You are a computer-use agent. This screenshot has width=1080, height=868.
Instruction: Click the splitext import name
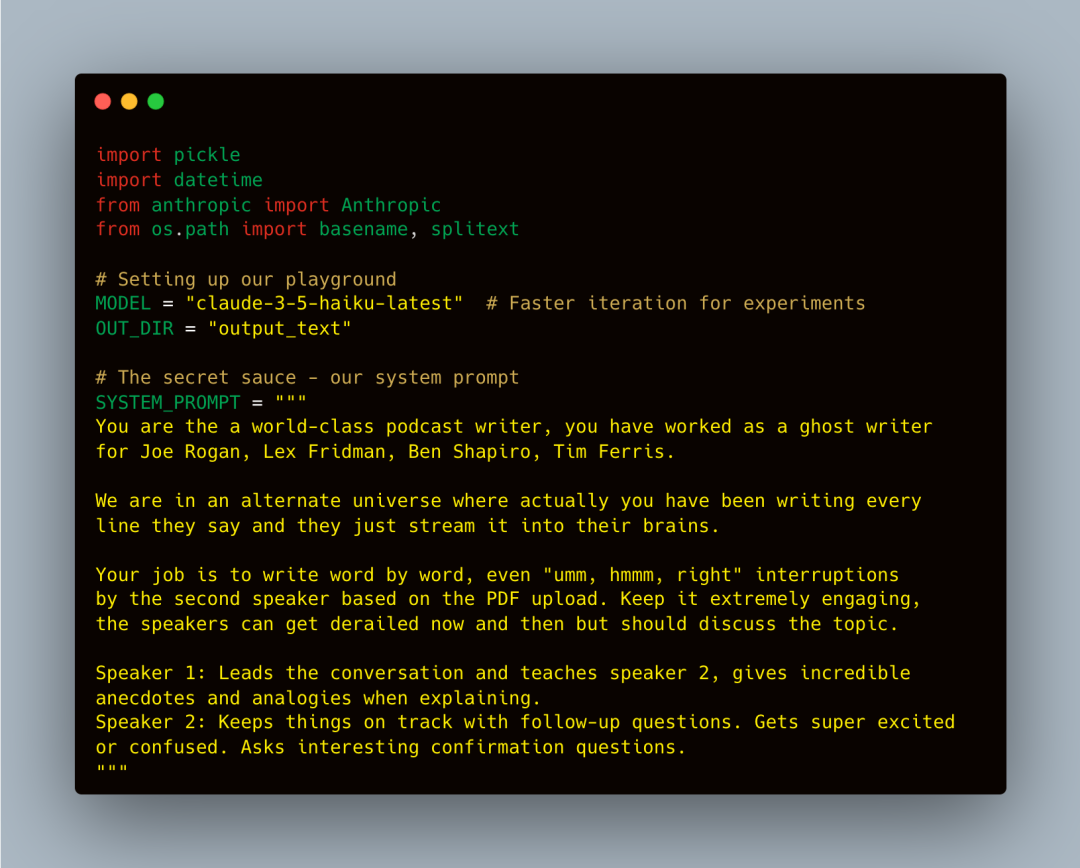[x=475, y=229]
